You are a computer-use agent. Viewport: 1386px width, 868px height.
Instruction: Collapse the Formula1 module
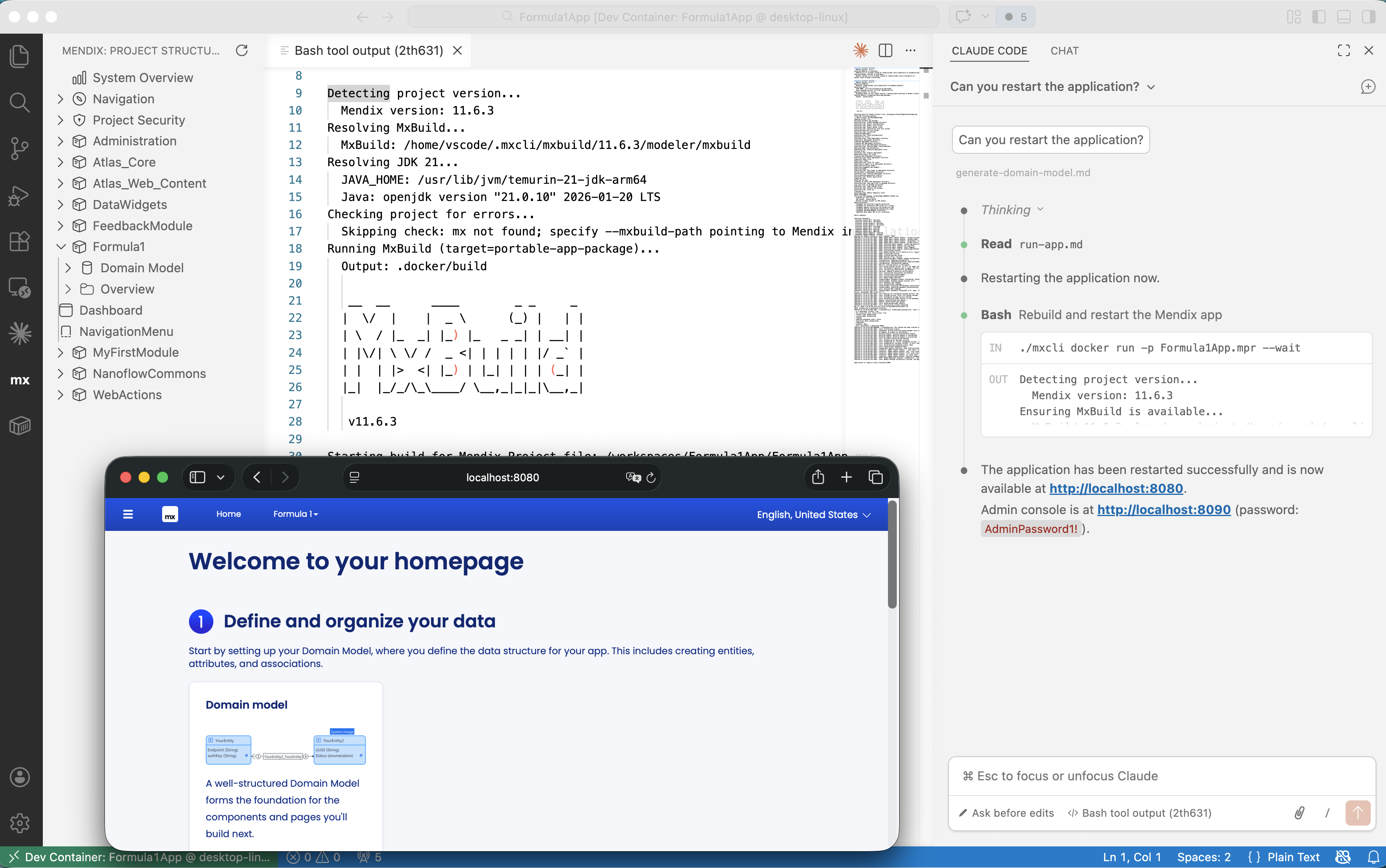pyautogui.click(x=60, y=247)
